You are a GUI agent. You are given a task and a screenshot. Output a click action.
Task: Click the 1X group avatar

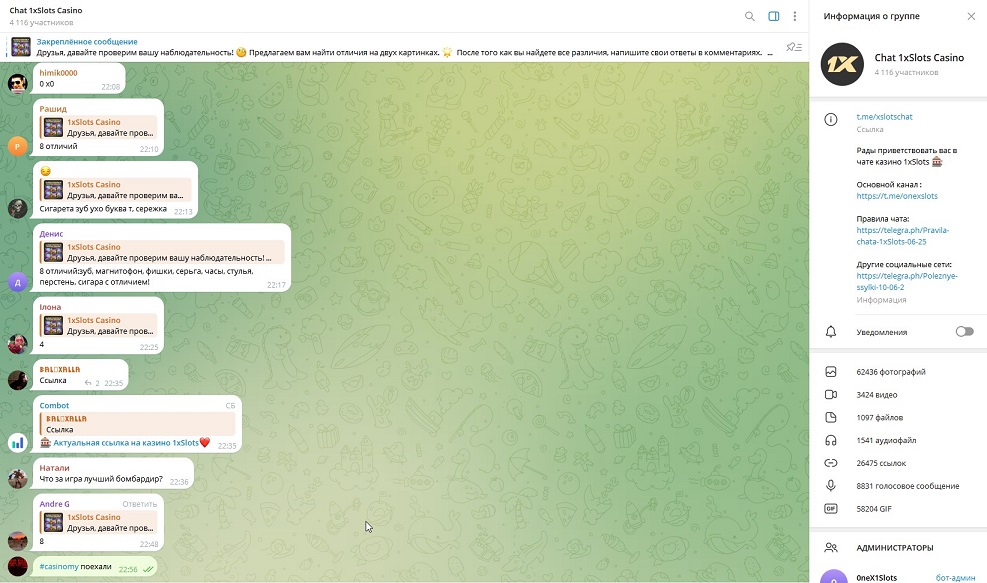click(842, 64)
